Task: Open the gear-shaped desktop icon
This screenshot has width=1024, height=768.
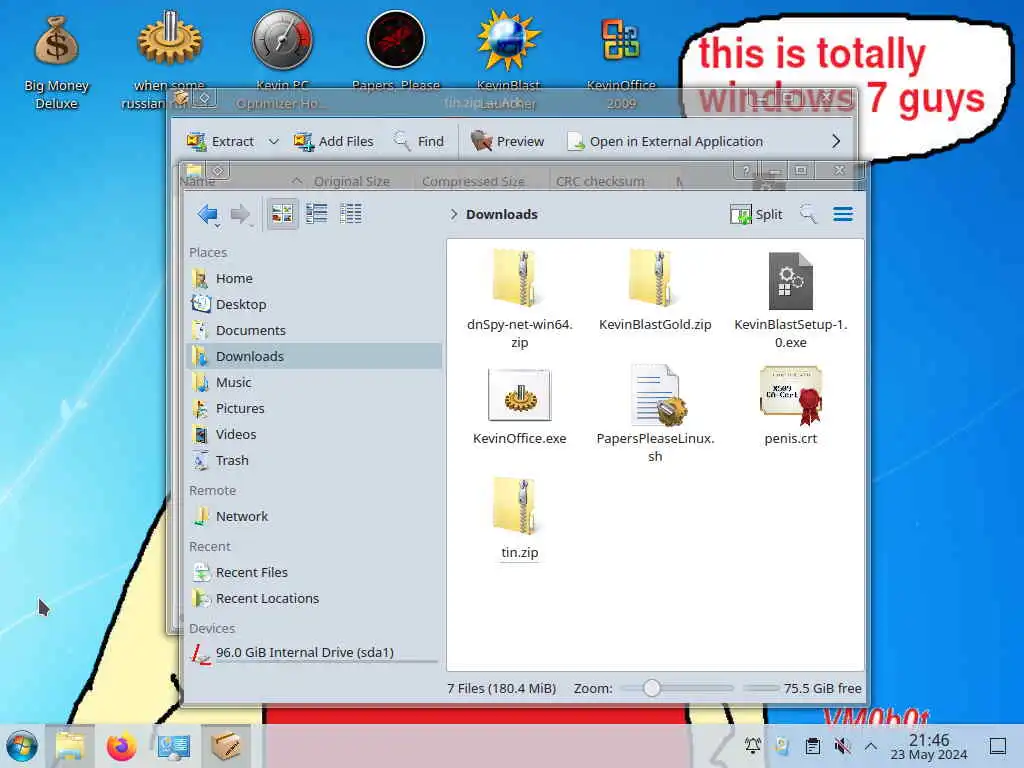Action: click(169, 59)
